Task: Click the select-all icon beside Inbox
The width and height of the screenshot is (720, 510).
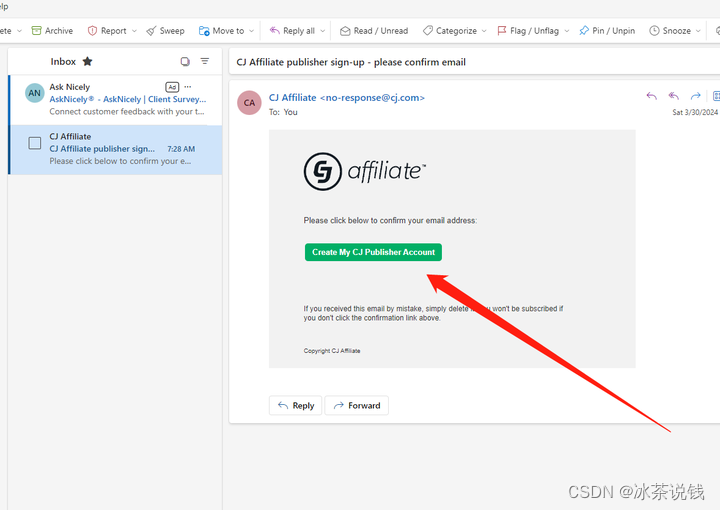Action: [185, 62]
